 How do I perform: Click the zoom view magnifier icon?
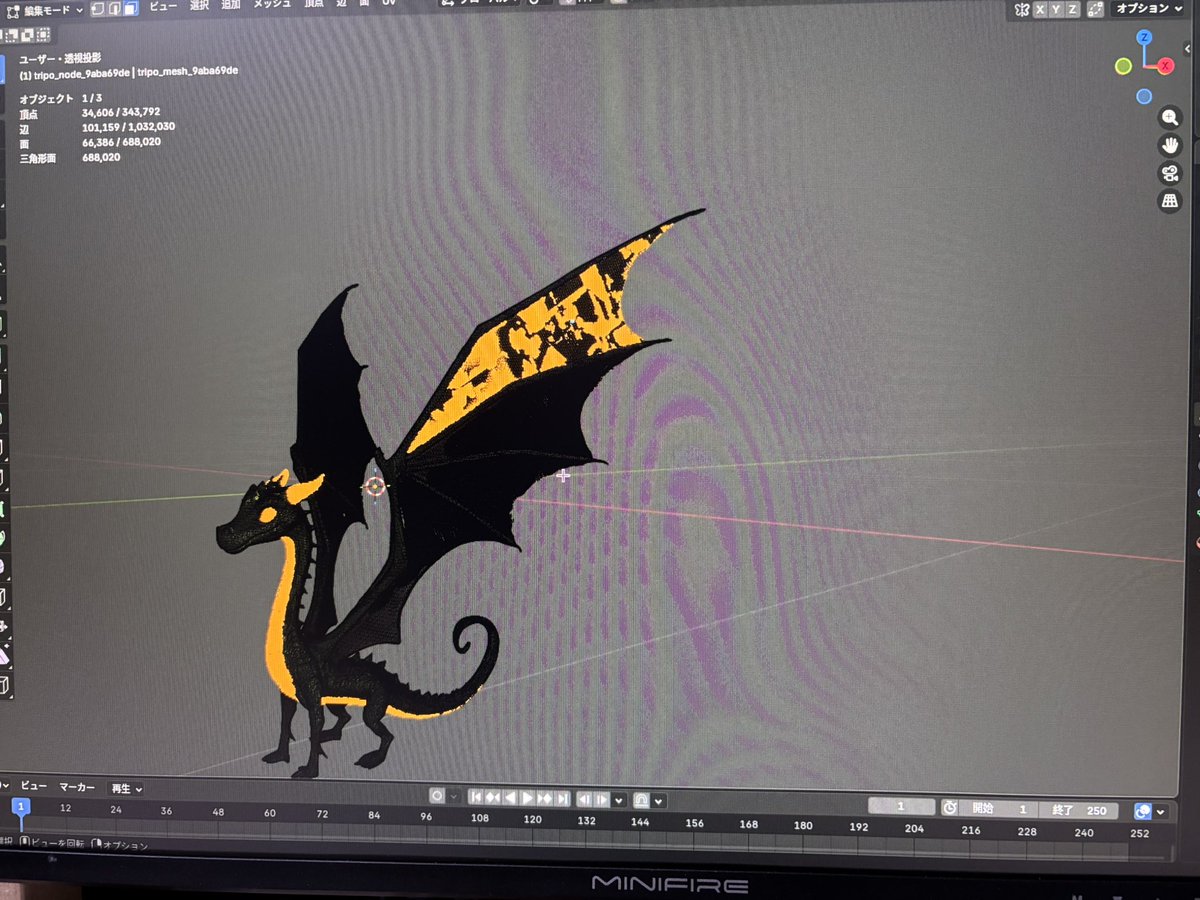coord(1170,118)
